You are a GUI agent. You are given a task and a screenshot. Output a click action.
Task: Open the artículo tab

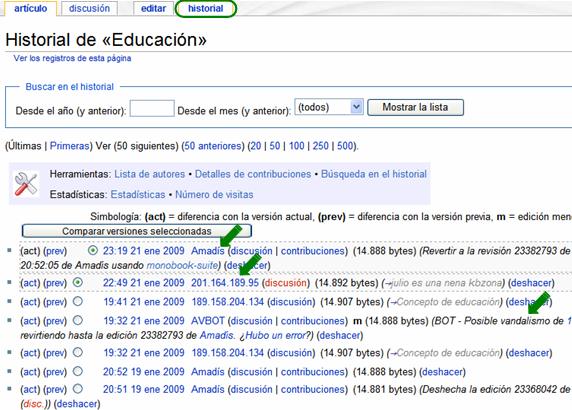click(x=31, y=8)
